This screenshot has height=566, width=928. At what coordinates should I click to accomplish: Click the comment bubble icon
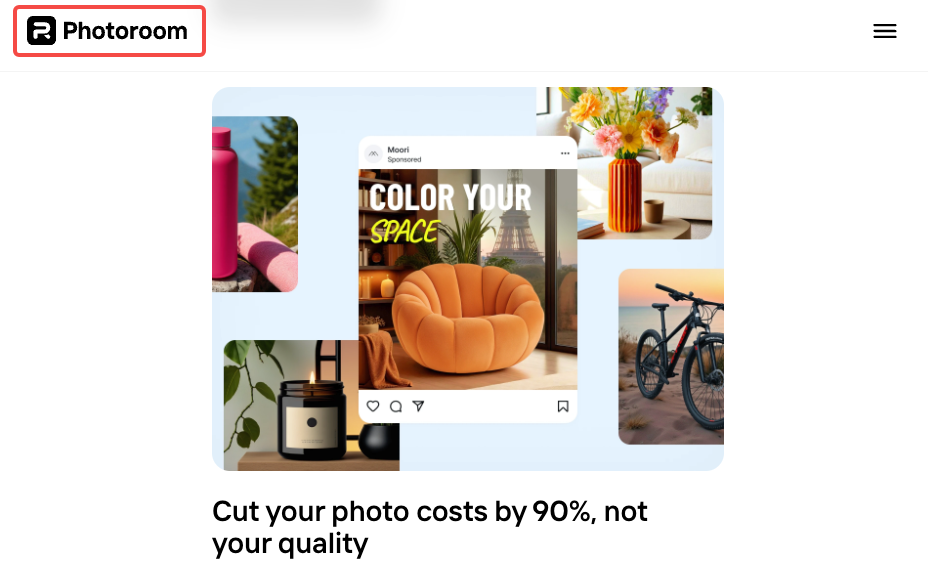[x=396, y=406]
